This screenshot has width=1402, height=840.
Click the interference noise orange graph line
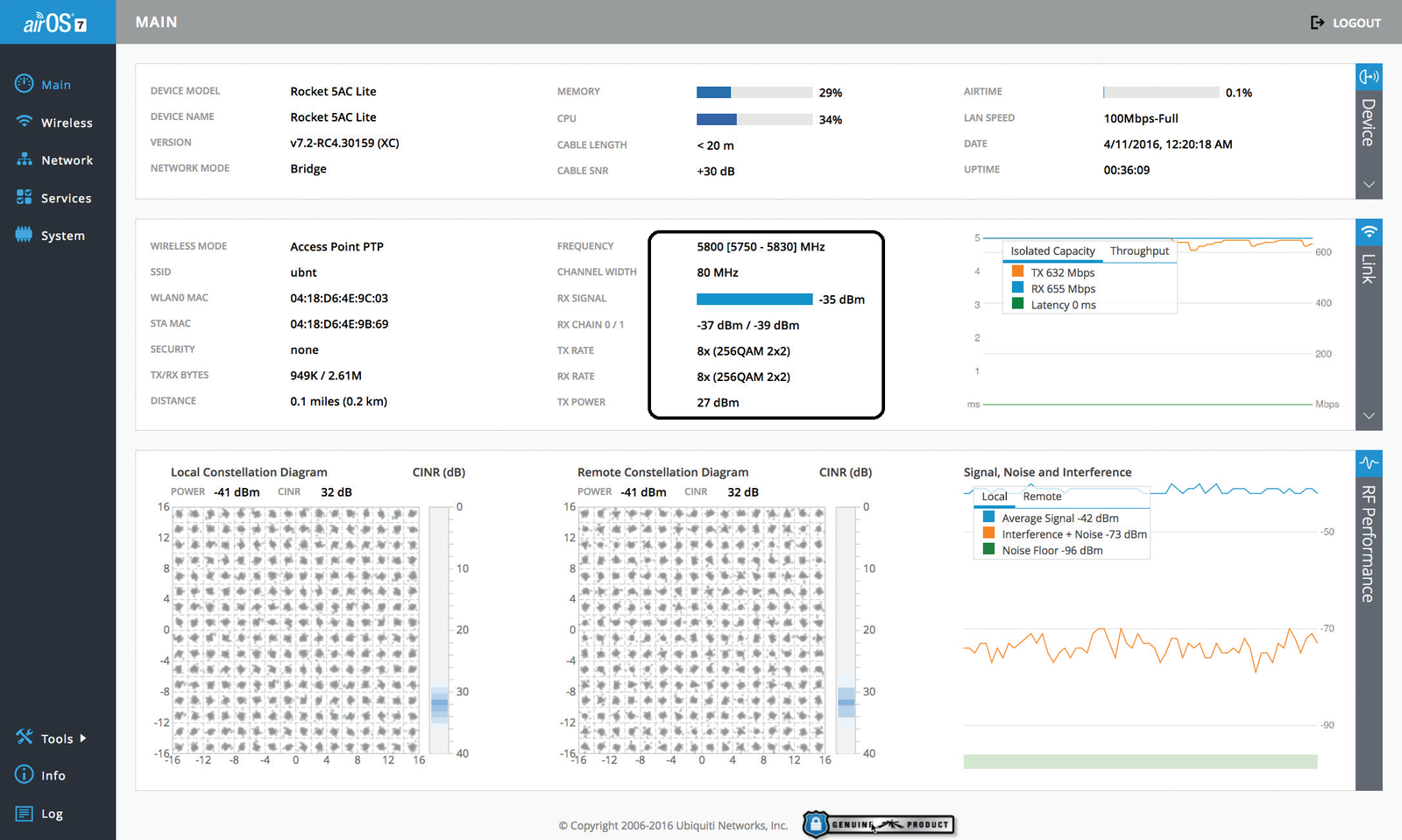1140,648
